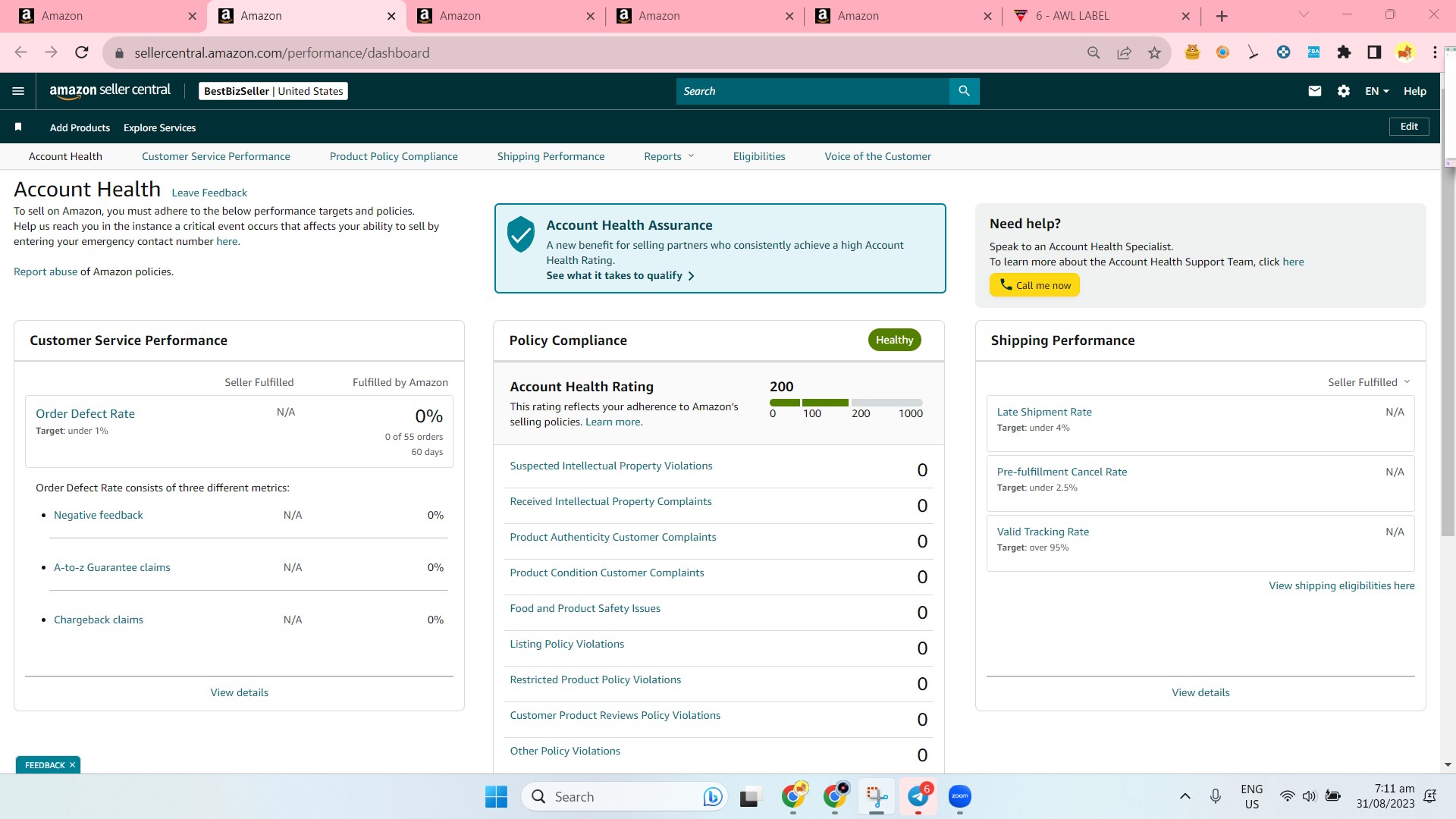The width and height of the screenshot is (1456, 819).
Task: Expand See what it takes to qualify
Action: tap(620, 275)
